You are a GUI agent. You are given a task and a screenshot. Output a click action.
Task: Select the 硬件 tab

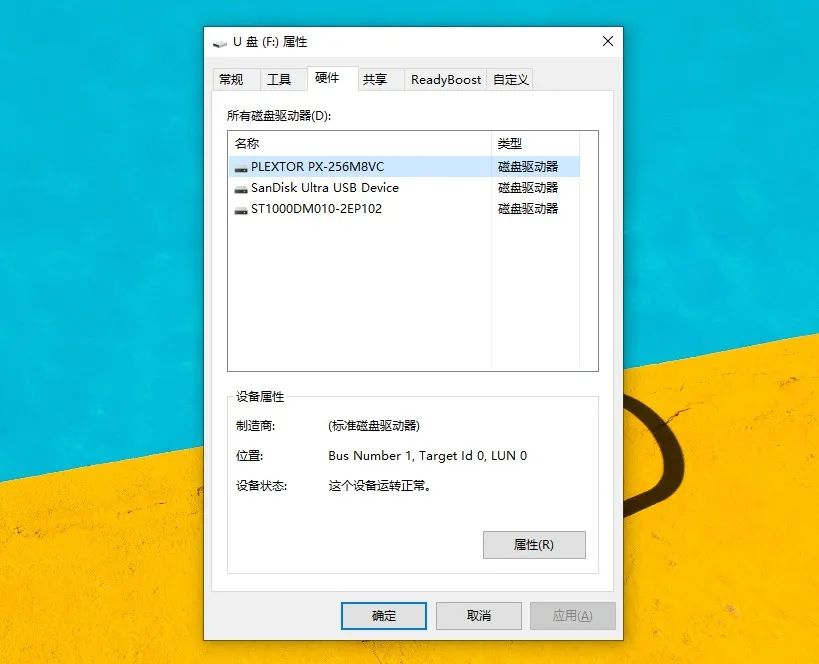point(327,78)
